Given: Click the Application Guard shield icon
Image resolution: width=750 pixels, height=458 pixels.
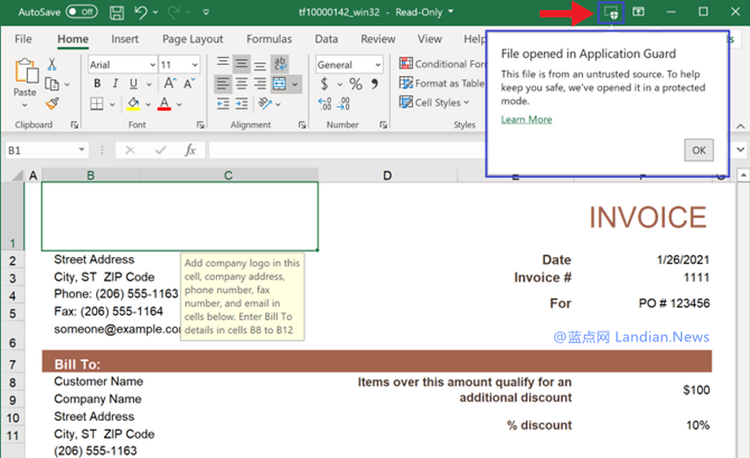Looking at the screenshot, I should tap(610, 12).
